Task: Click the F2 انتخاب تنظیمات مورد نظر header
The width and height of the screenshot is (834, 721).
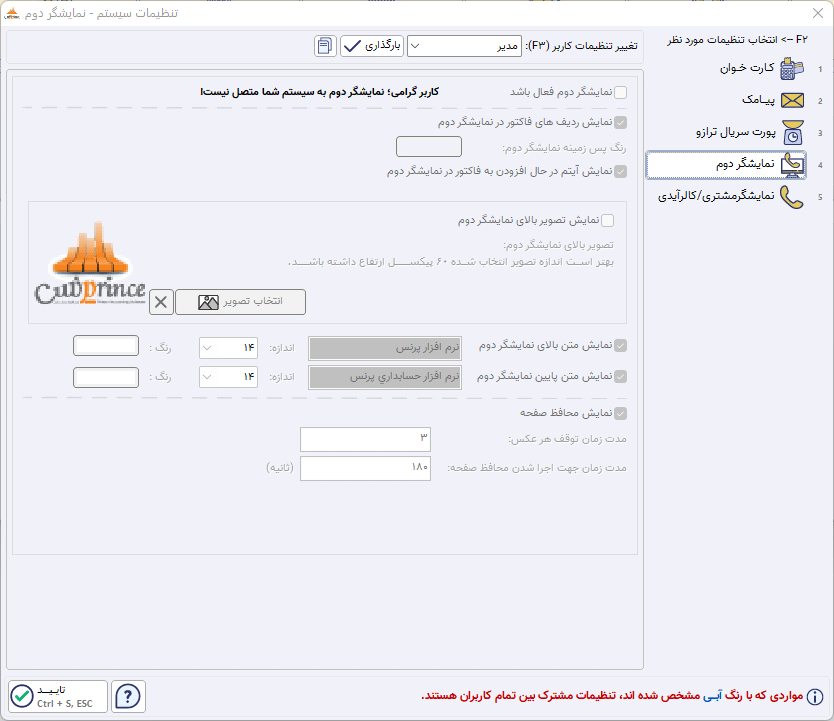Action: point(738,40)
